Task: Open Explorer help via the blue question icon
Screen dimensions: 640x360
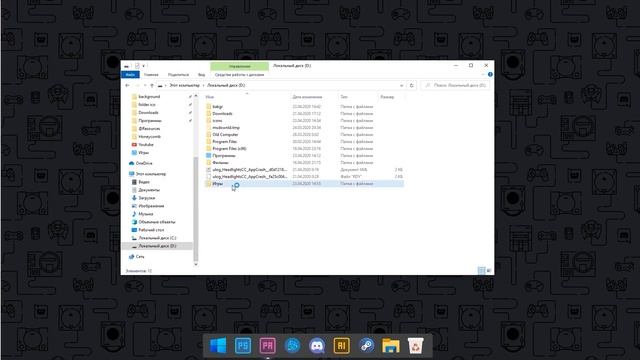Action: [x=490, y=75]
